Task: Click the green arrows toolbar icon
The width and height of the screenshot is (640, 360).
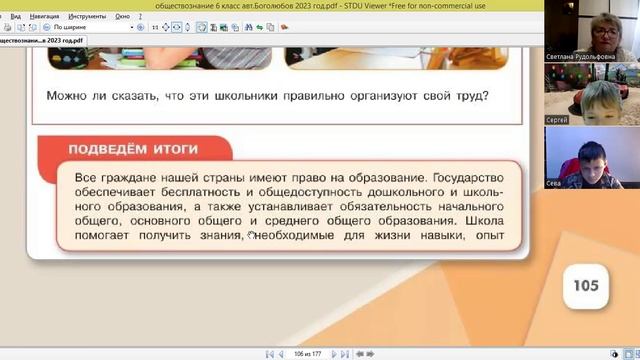Action: click(x=260, y=27)
